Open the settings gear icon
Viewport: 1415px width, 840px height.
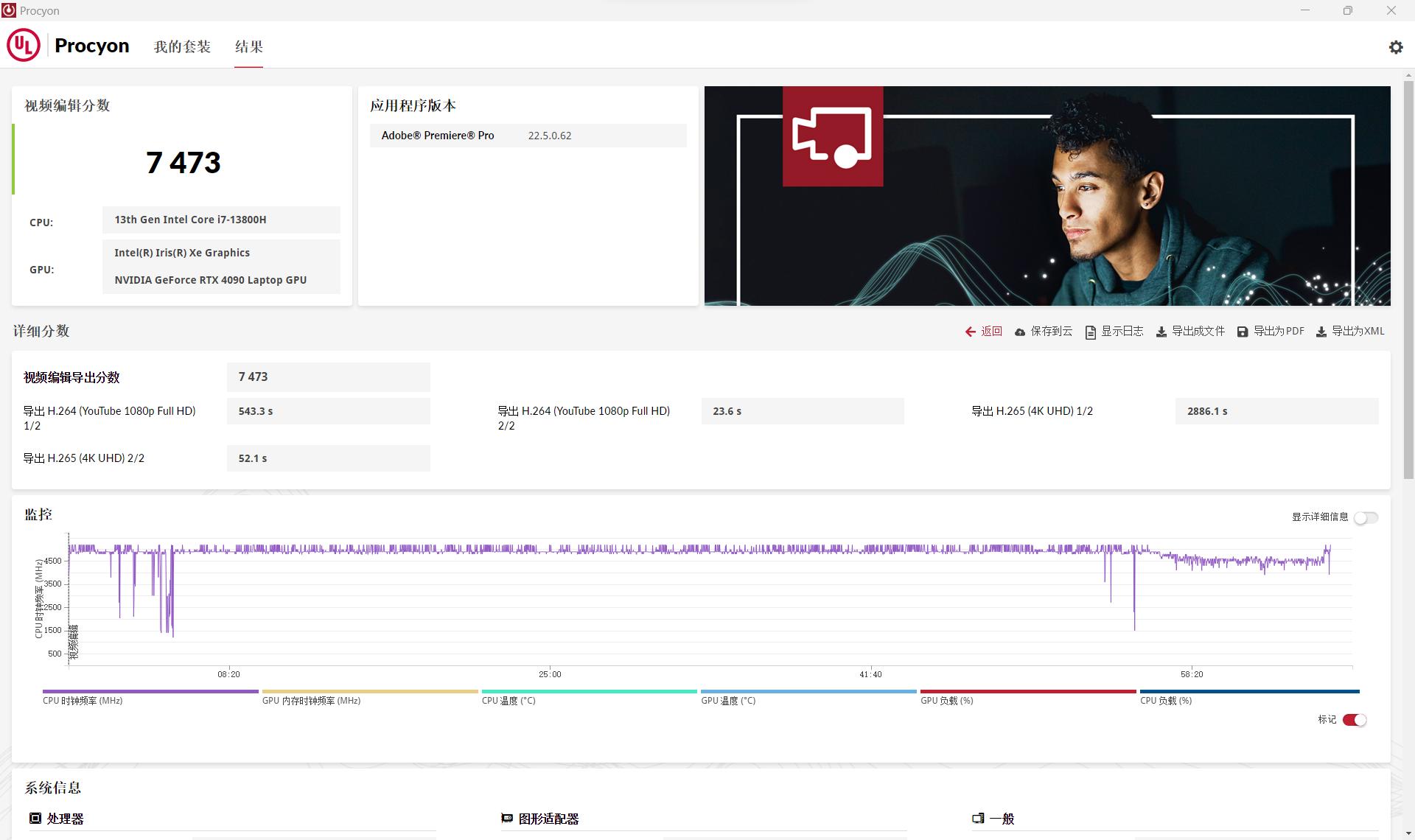point(1395,47)
